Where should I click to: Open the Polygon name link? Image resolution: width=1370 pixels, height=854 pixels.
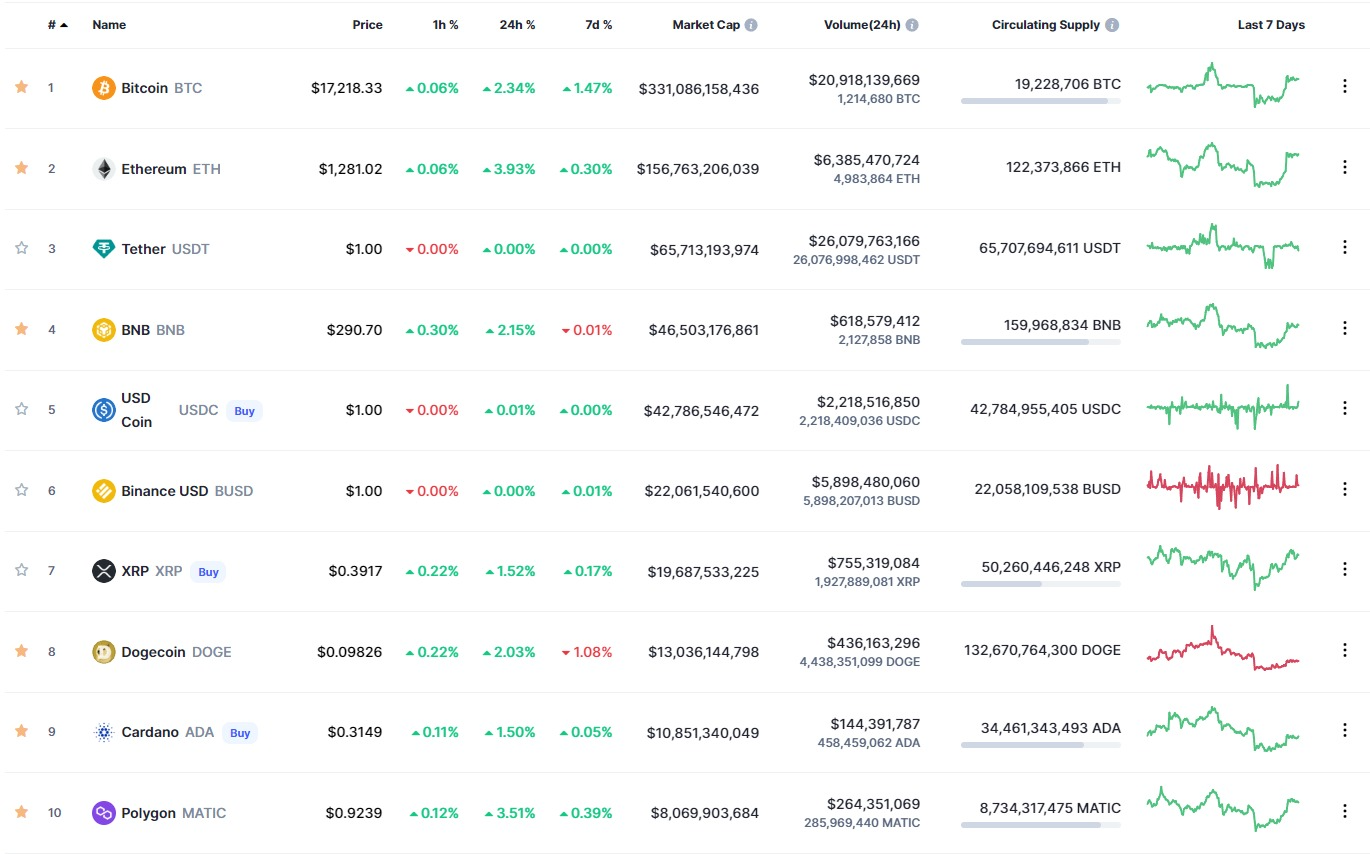(148, 813)
